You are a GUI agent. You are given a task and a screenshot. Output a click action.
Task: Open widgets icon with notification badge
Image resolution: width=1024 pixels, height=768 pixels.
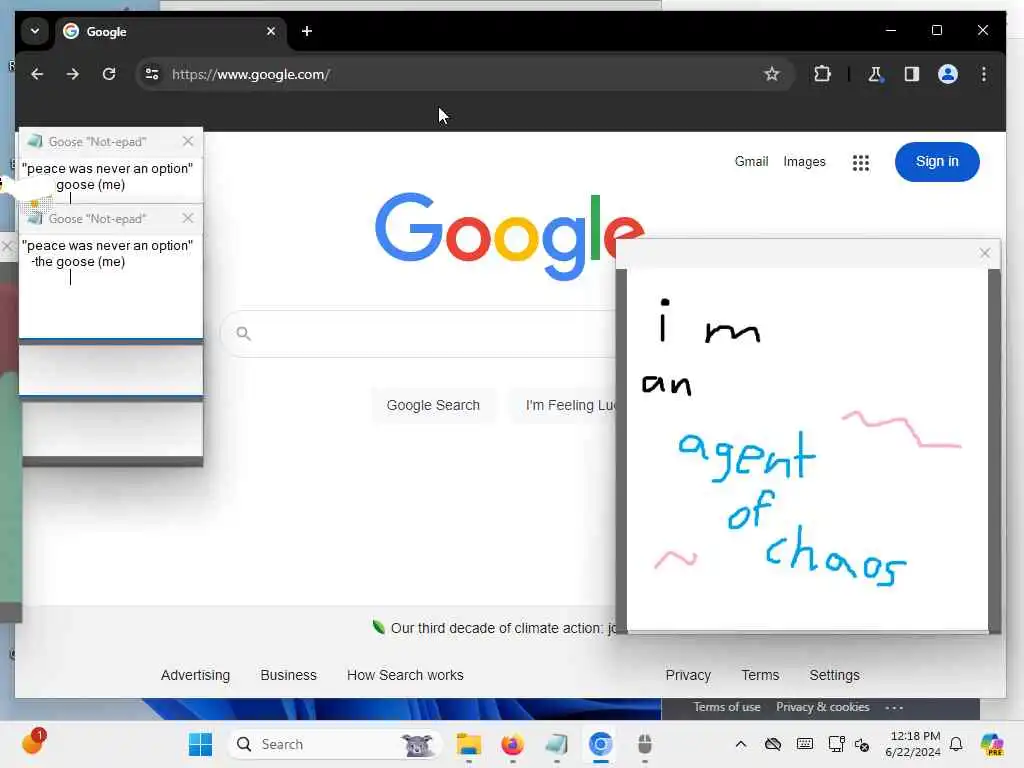pos(33,743)
